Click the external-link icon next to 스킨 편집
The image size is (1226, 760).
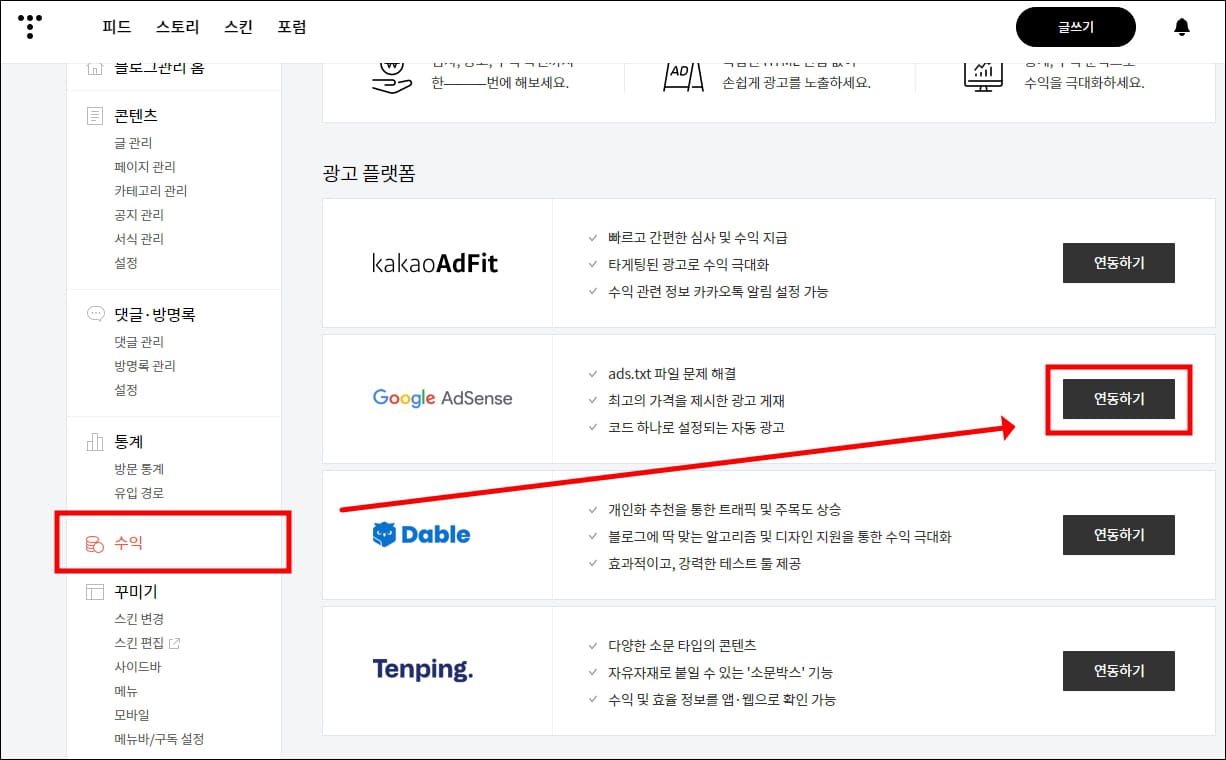(175, 643)
